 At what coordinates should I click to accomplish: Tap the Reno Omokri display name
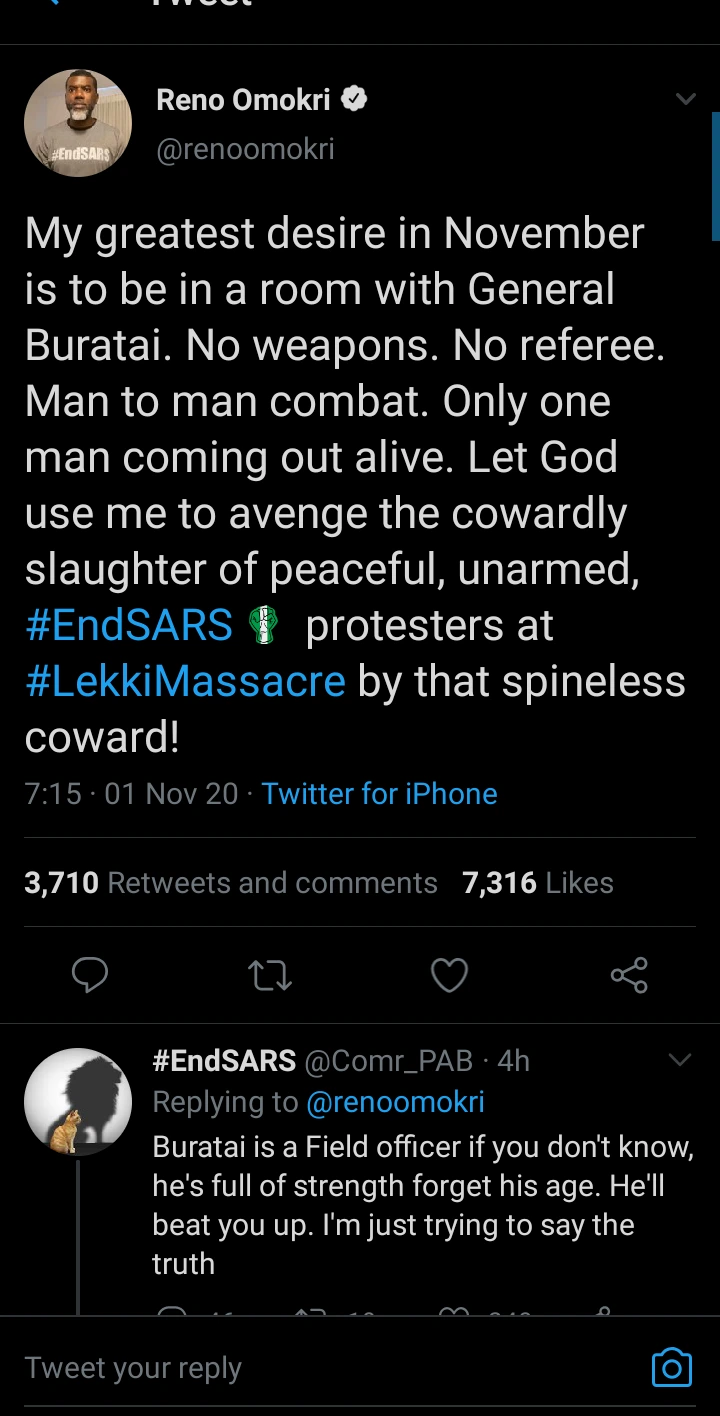click(x=243, y=99)
